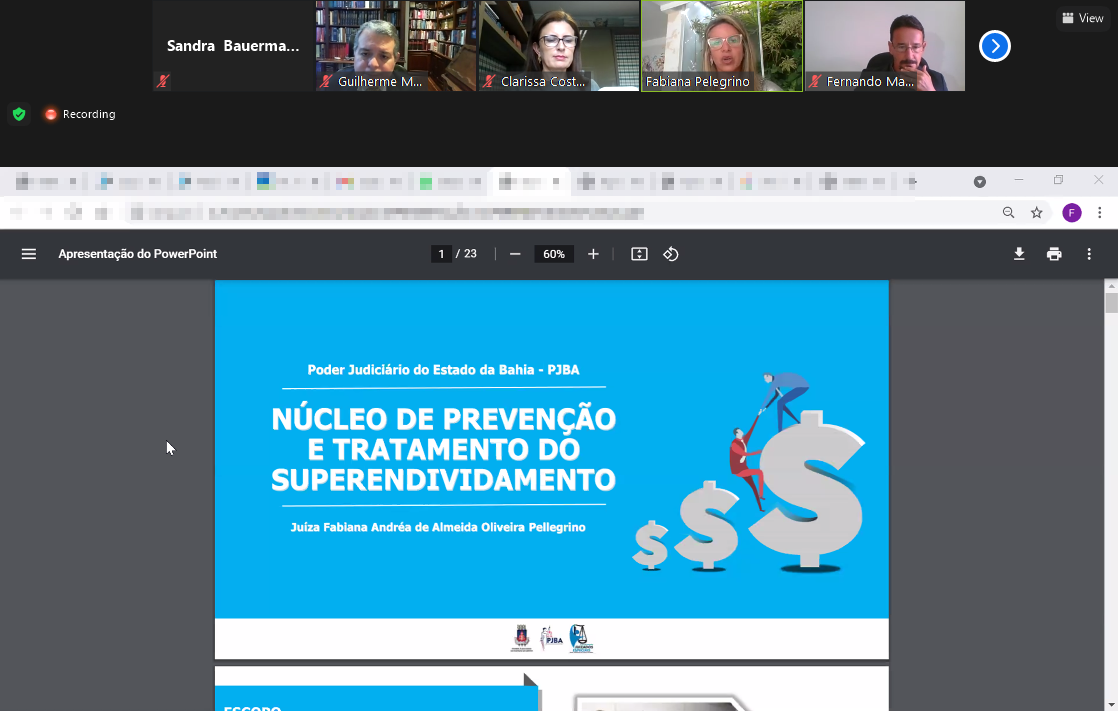1118x711 pixels.
Task: Click the Recording indicator
Action: [x=80, y=114]
